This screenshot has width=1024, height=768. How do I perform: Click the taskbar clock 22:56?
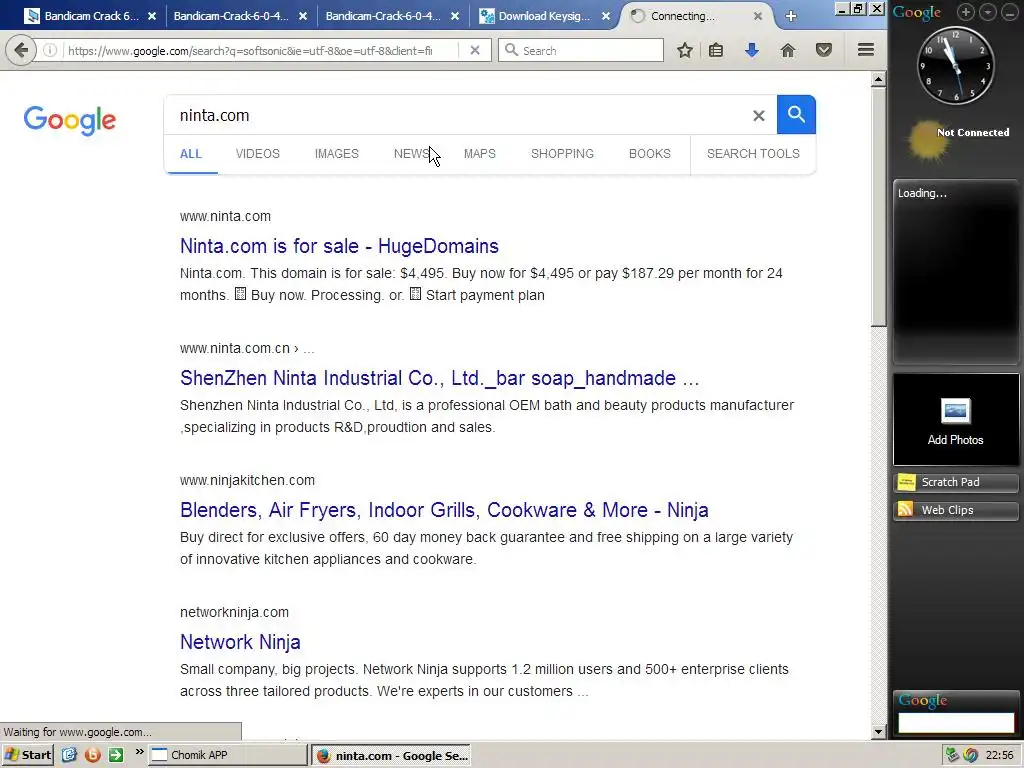pos(999,756)
